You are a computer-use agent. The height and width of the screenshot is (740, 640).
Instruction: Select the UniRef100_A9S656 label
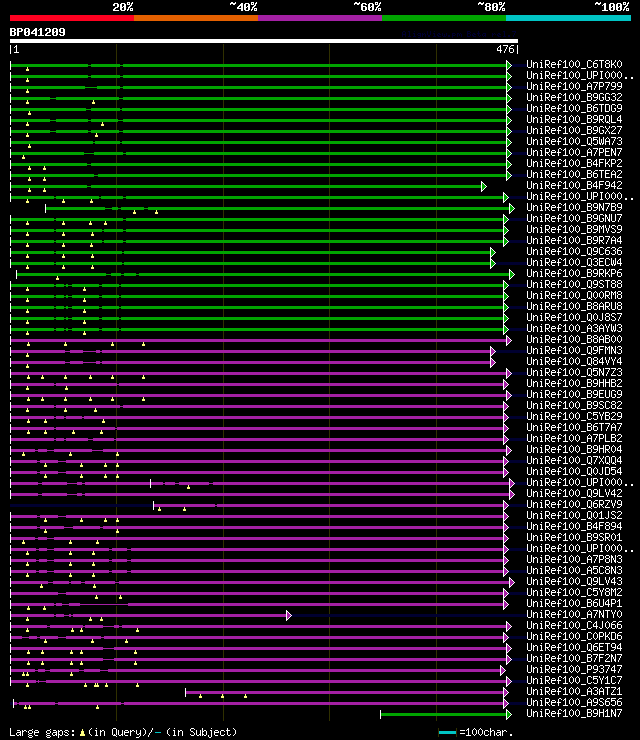[x=574, y=702]
